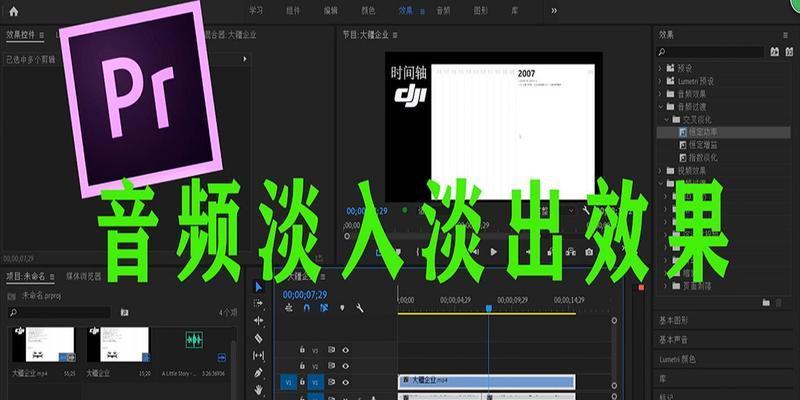
Task: Toggle the V3 track lock
Action: 302,350
